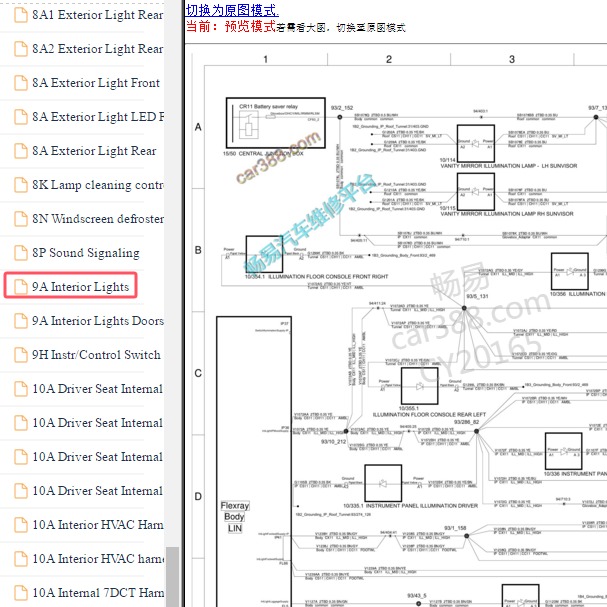Click the Flexray Body LIN module block

[254, 461]
